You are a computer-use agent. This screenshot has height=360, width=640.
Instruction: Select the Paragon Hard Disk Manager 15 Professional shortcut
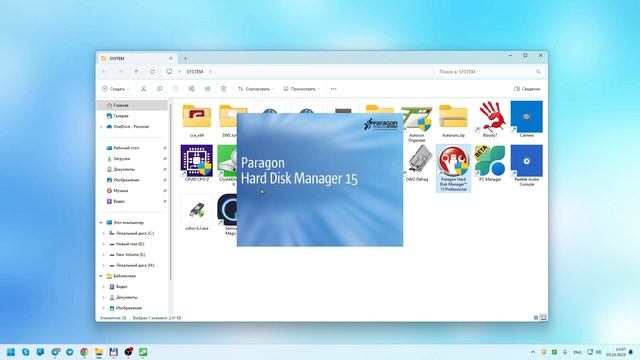pyautogui.click(x=453, y=168)
